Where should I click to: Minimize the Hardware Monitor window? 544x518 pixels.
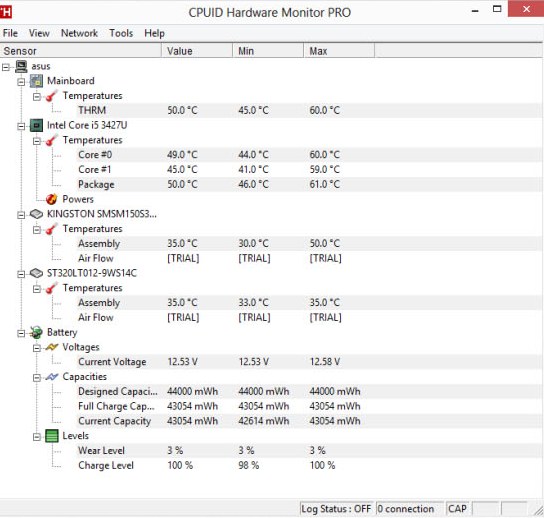[x=475, y=11]
